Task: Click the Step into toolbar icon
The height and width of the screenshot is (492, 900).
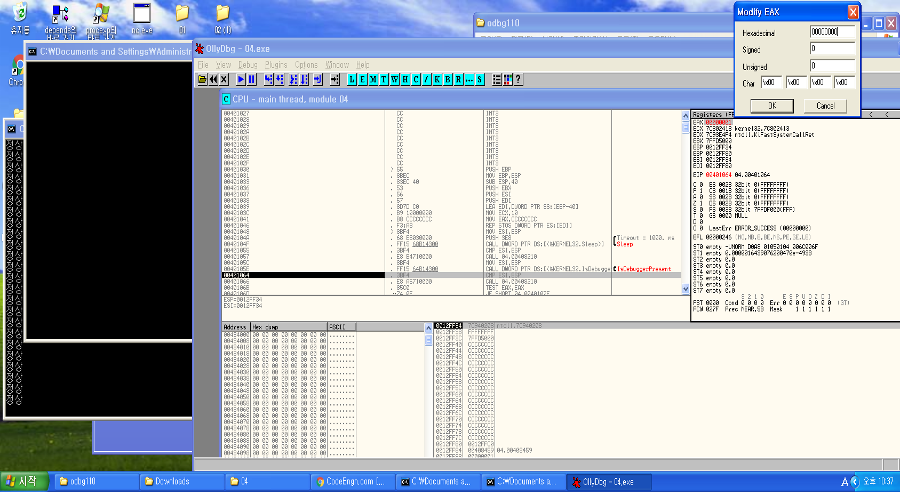Action: coord(269,79)
